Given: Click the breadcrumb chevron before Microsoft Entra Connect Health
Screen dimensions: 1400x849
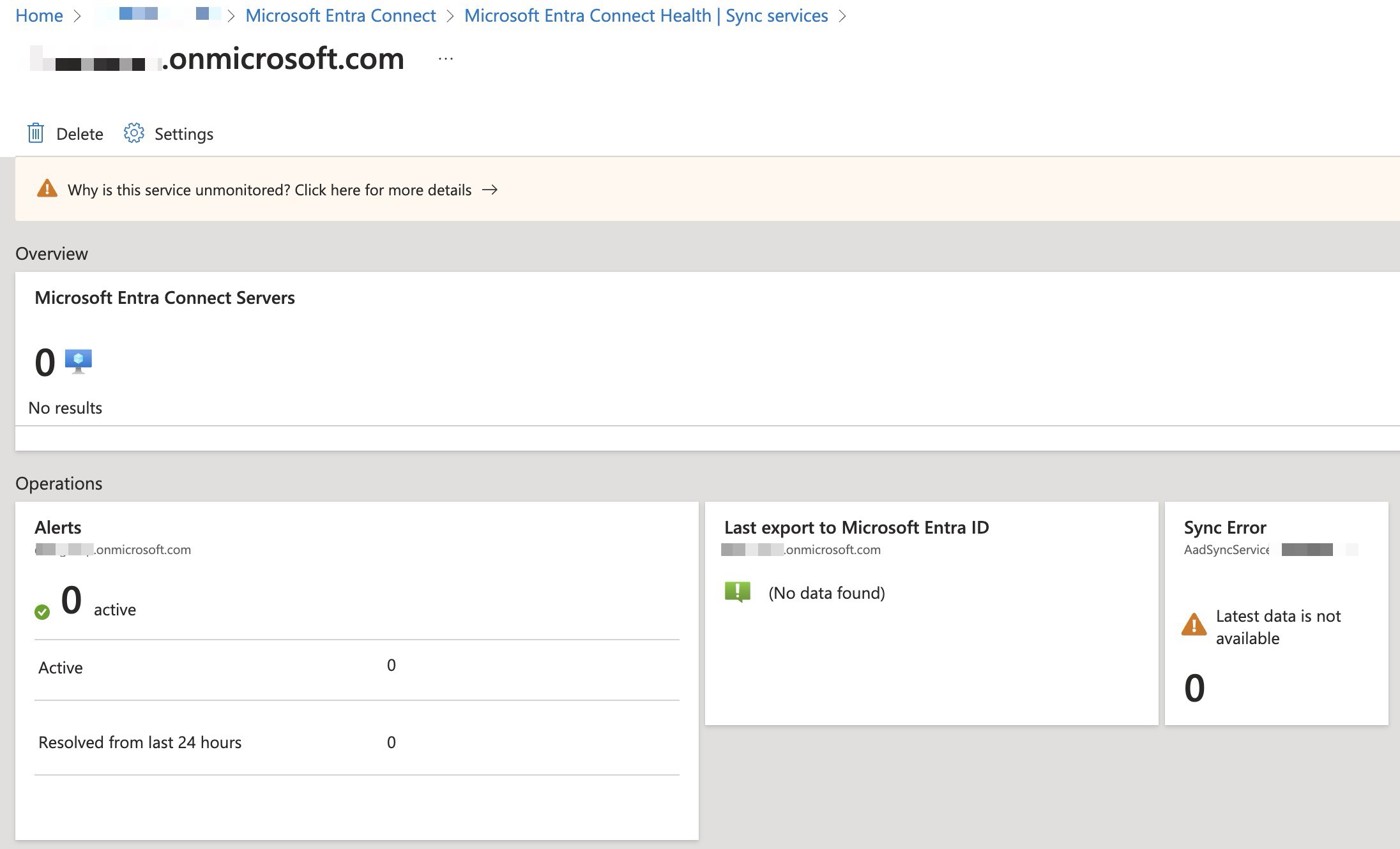Looking at the screenshot, I should (450, 16).
